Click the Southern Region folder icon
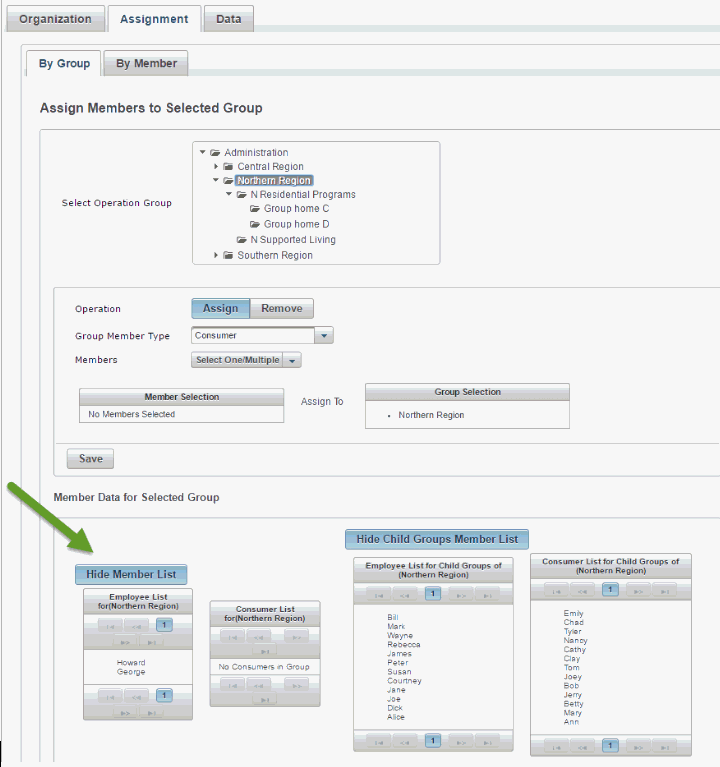Image resolution: width=720 pixels, height=767 pixels. (229, 256)
